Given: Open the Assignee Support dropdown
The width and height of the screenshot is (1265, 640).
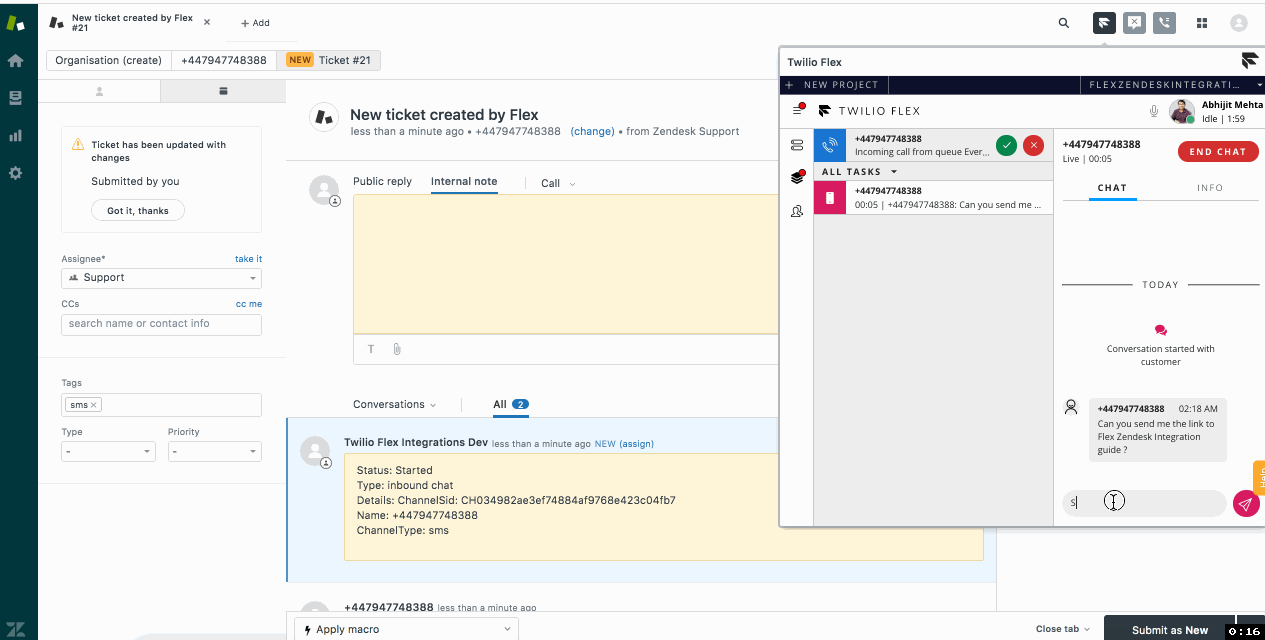Looking at the screenshot, I should point(161,278).
